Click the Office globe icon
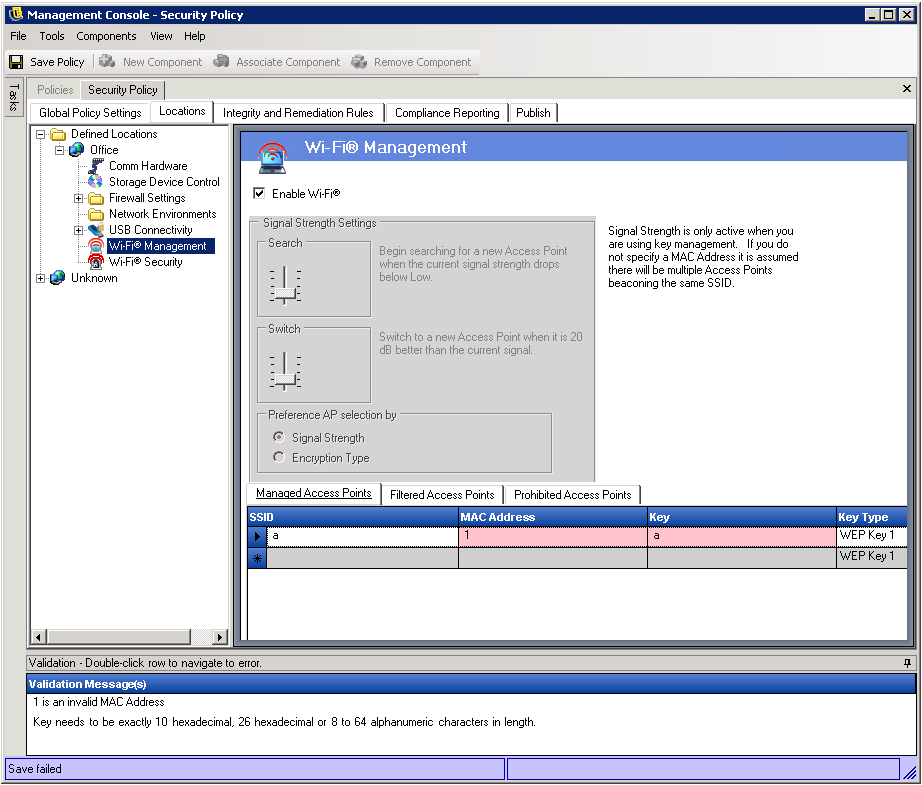Viewport: 922px width, 785px height. click(x=76, y=150)
